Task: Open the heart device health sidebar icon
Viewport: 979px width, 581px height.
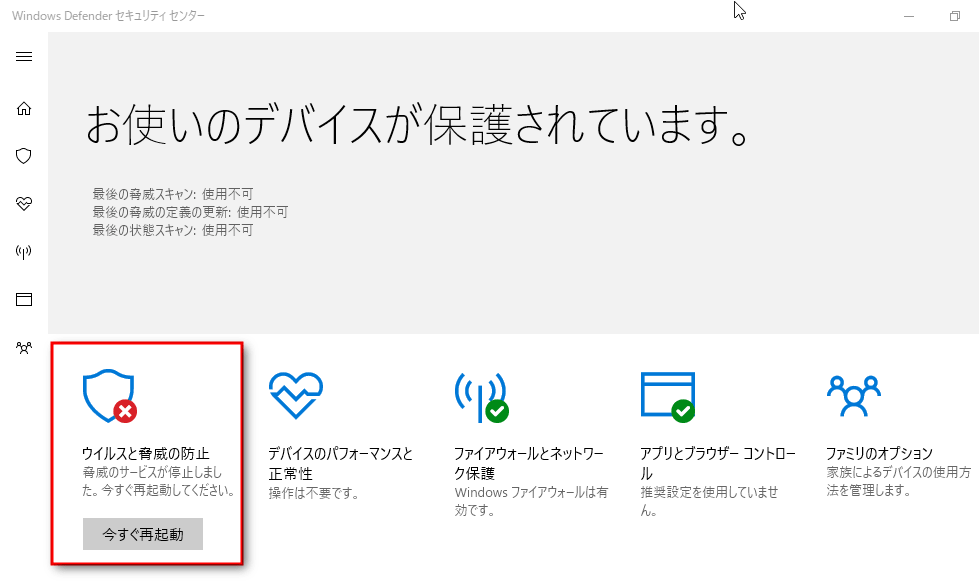Action: [24, 204]
